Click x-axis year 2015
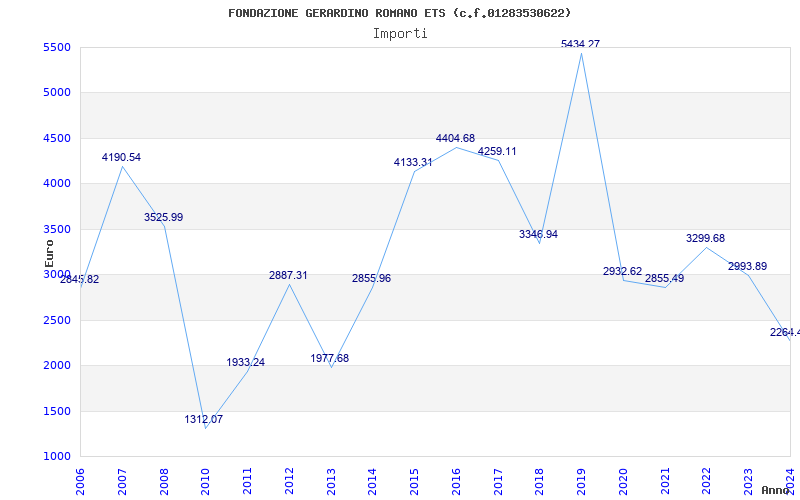 (x=414, y=481)
